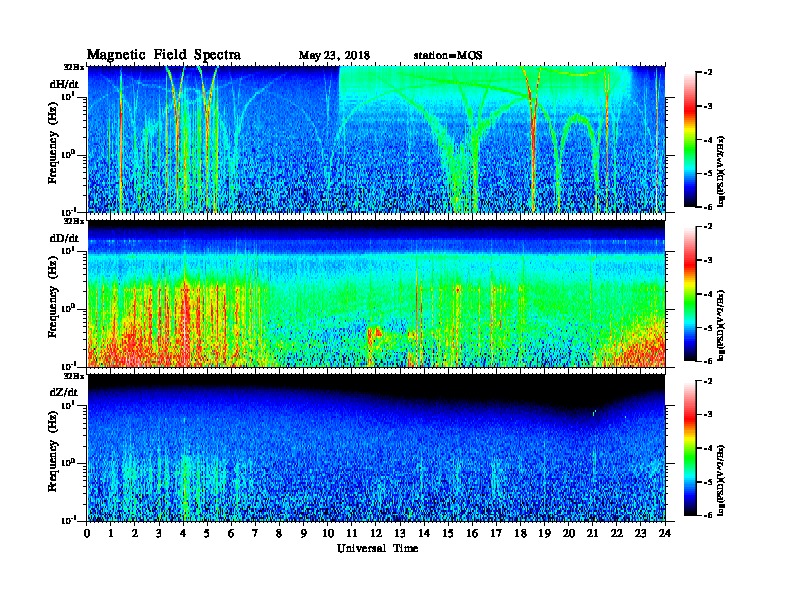Click the dZ/dt spectrogram plot
792x612 pixels.
click(x=376, y=448)
